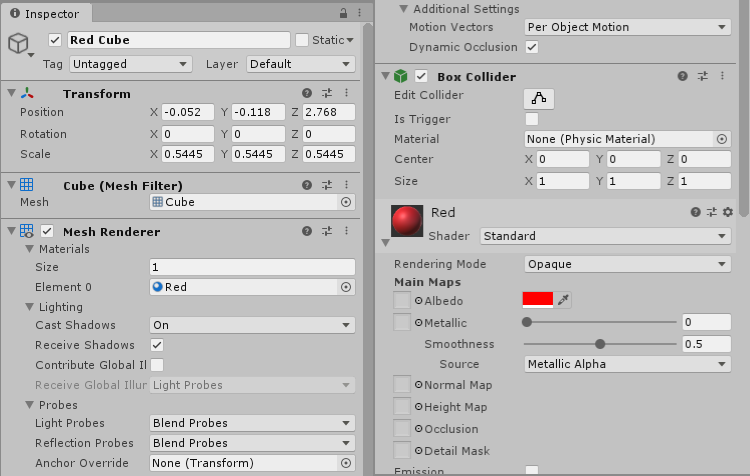Open the Rendering Mode dropdown
This screenshot has width=750, height=476.
coord(628,264)
